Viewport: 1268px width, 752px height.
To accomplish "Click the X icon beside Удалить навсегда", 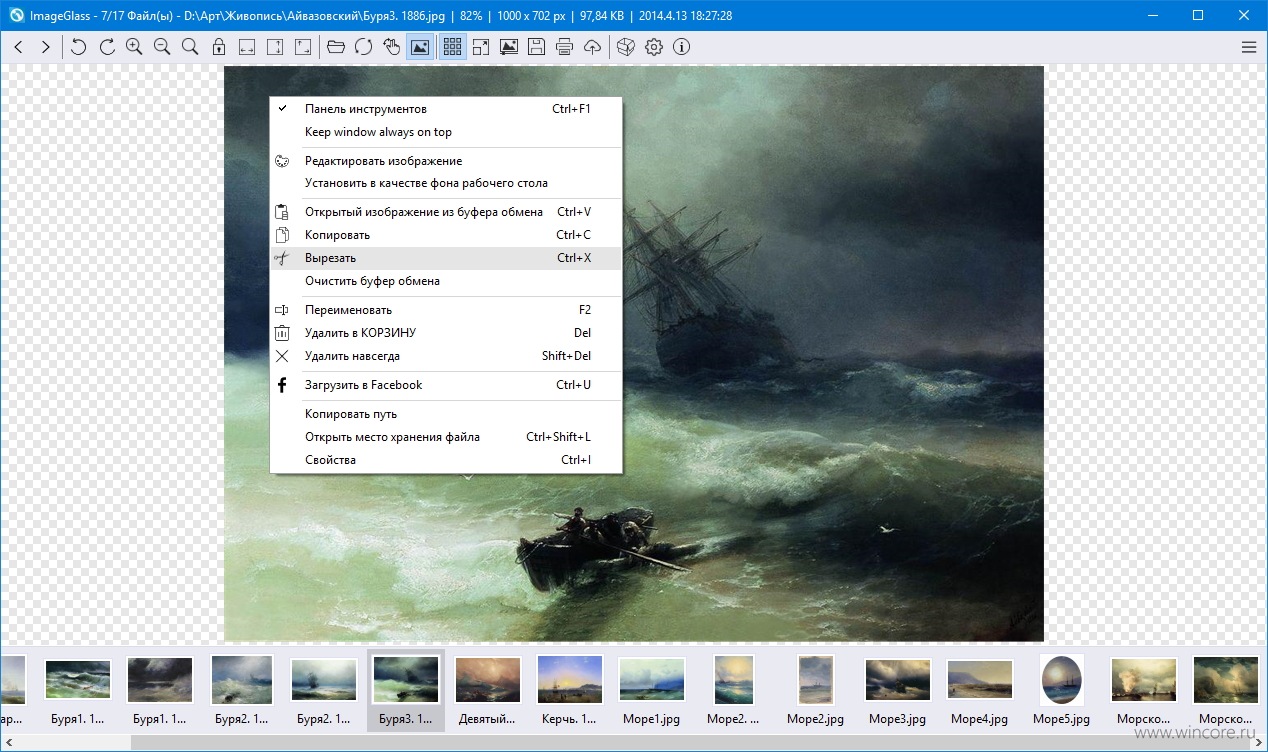I will coord(282,356).
